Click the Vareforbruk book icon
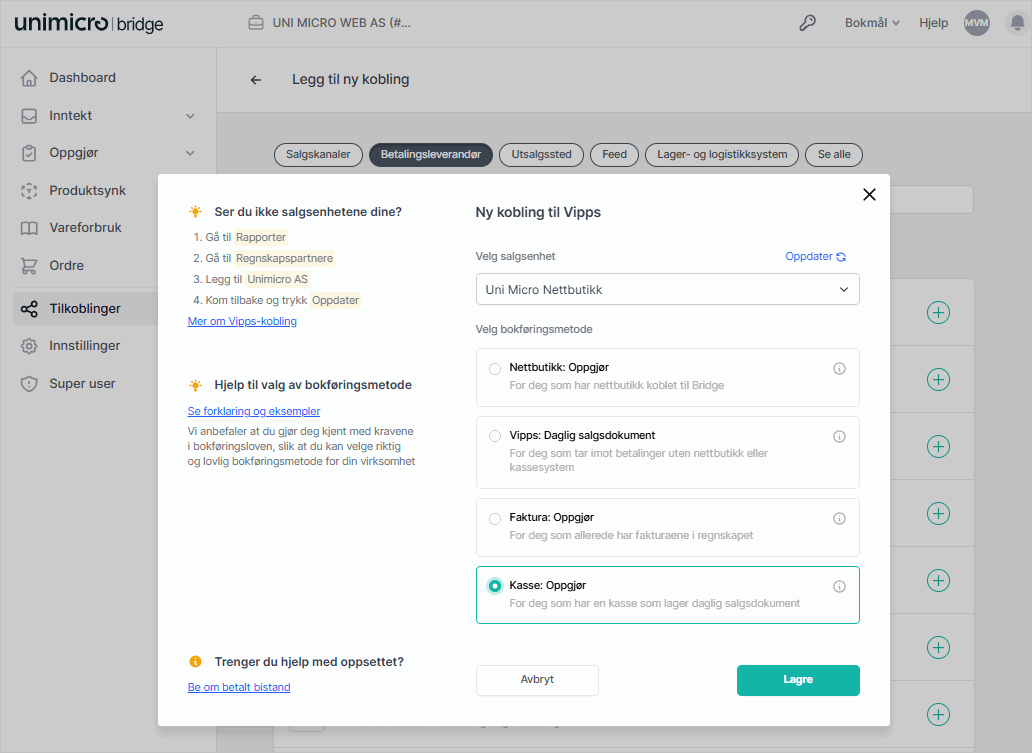The image size is (1032, 753). [29, 228]
